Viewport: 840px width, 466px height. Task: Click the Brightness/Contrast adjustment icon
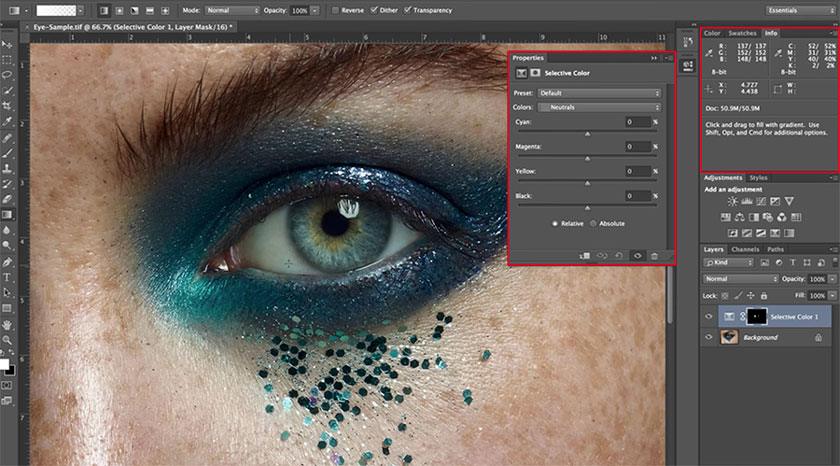pos(735,201)
